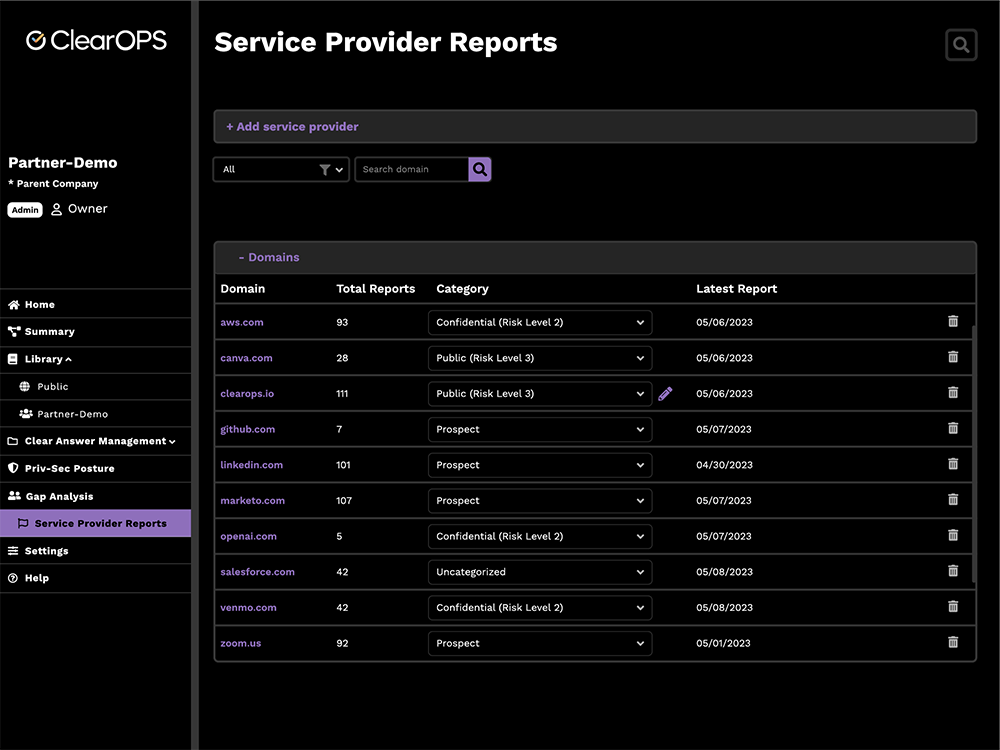Image resolution: width=1000 pixels, height=750 pixels.
Task: Click the Latest Report column header
Action: [x=737, y=289]
